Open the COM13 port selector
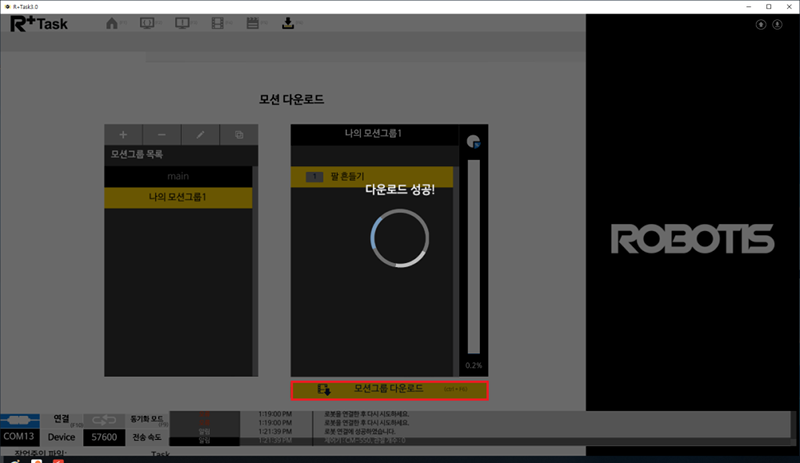The width and height of the screenshot is (800, 463). click(18, 437)
